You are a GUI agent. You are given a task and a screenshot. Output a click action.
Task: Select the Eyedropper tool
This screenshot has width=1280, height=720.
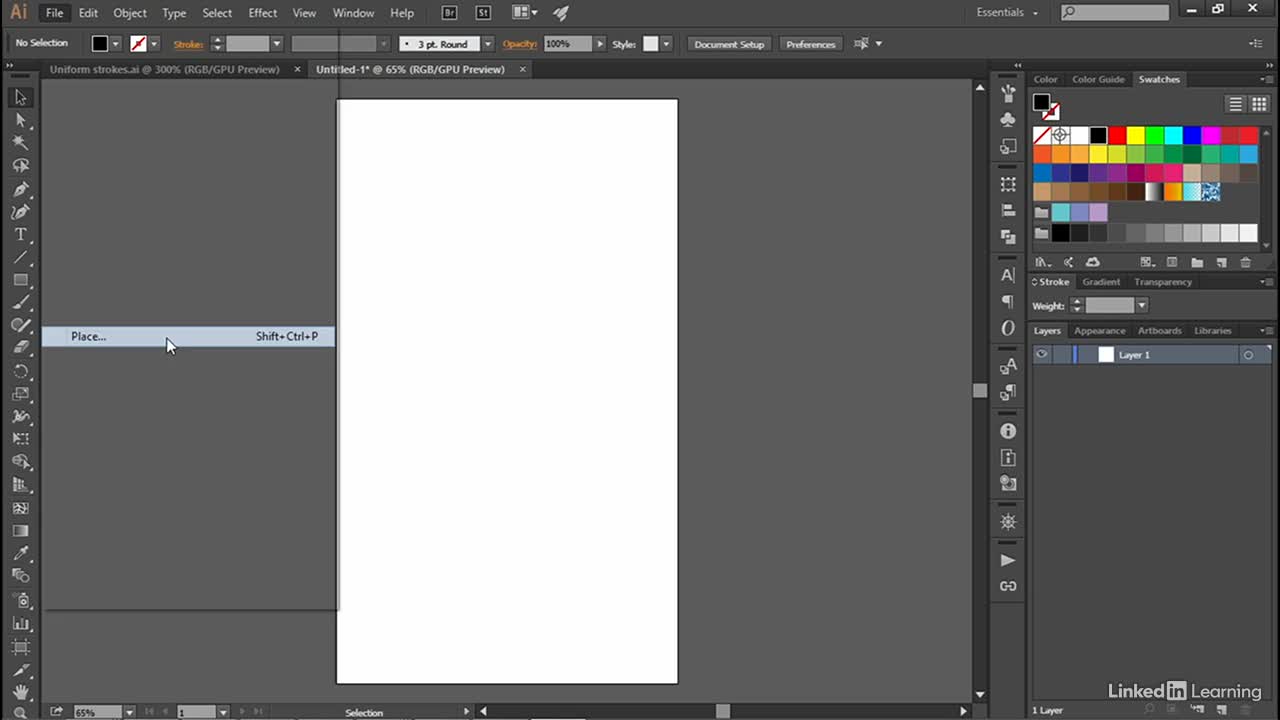coord(20,553)
